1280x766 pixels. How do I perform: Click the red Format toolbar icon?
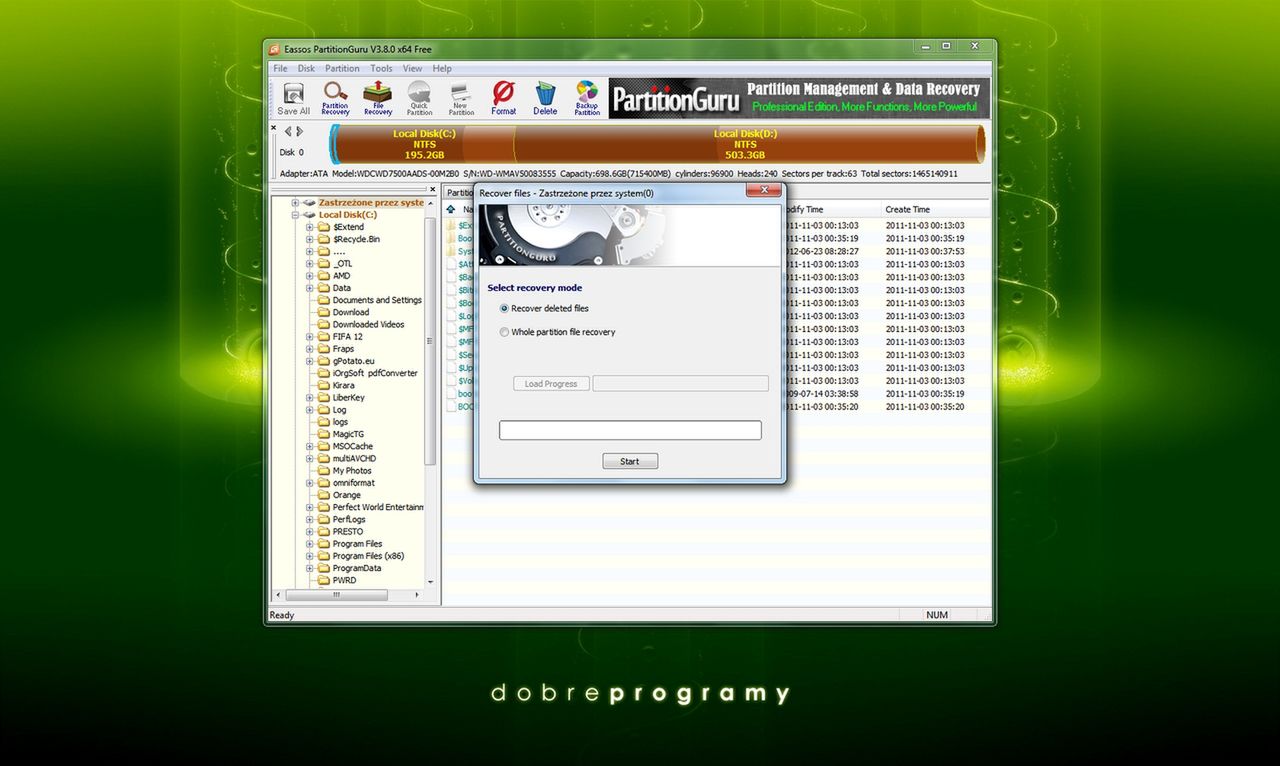[x=504, y=98]
